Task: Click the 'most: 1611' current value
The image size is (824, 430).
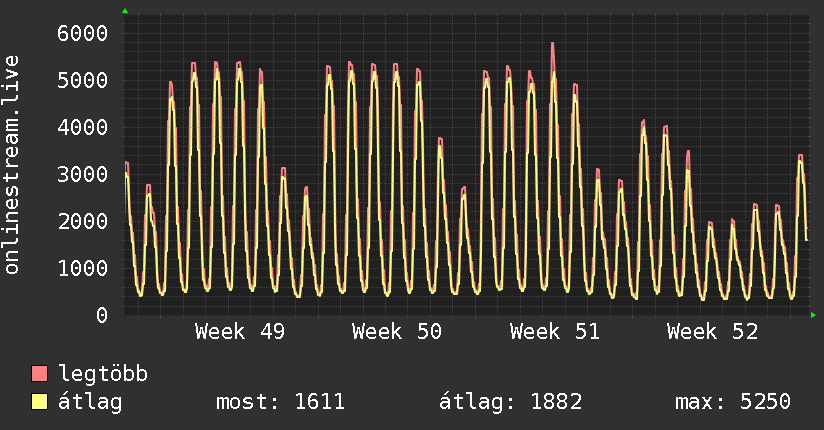Action: click(280, 402)
